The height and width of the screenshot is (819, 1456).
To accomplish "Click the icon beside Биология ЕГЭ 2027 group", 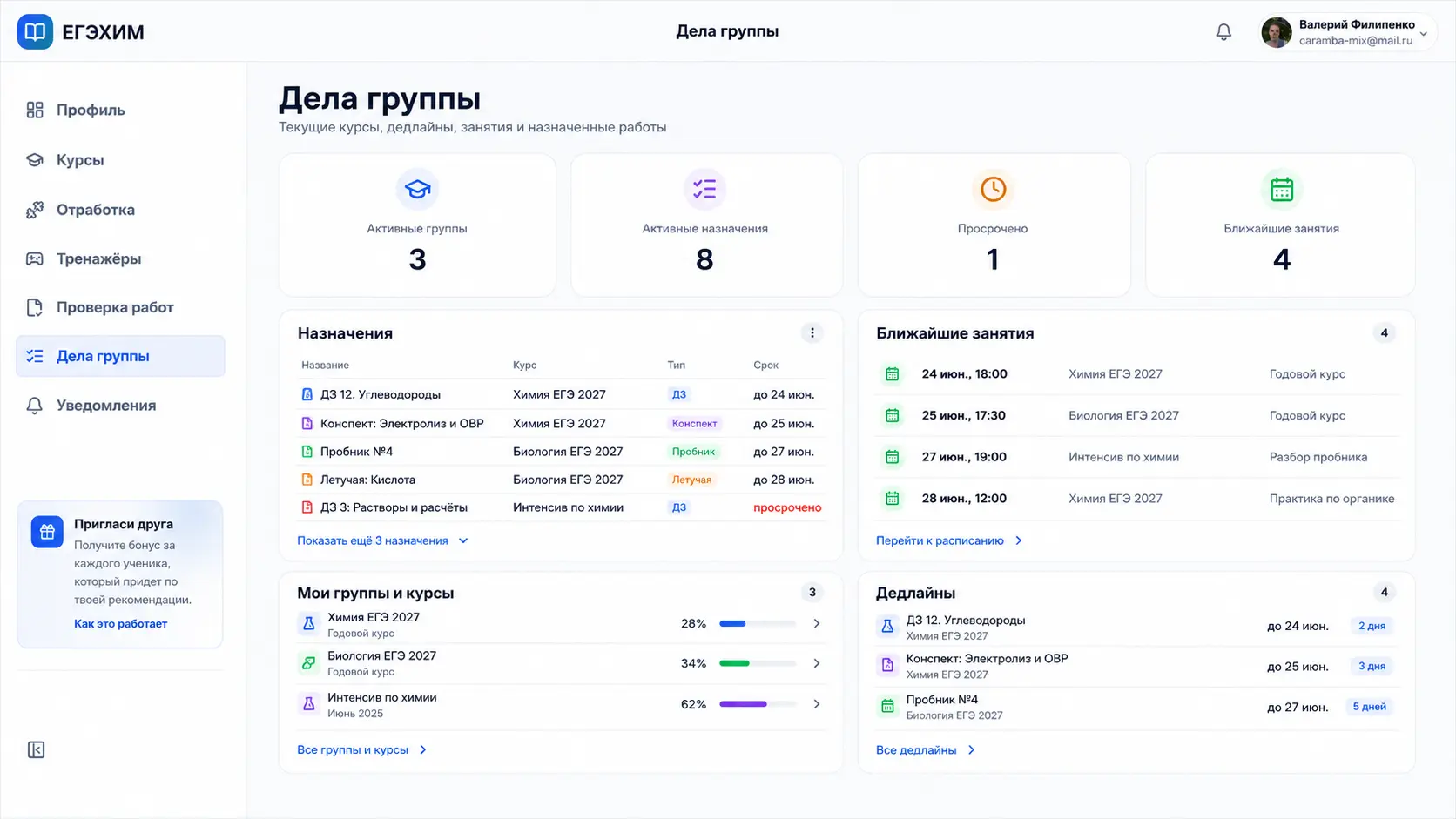I will coord(308,663).
